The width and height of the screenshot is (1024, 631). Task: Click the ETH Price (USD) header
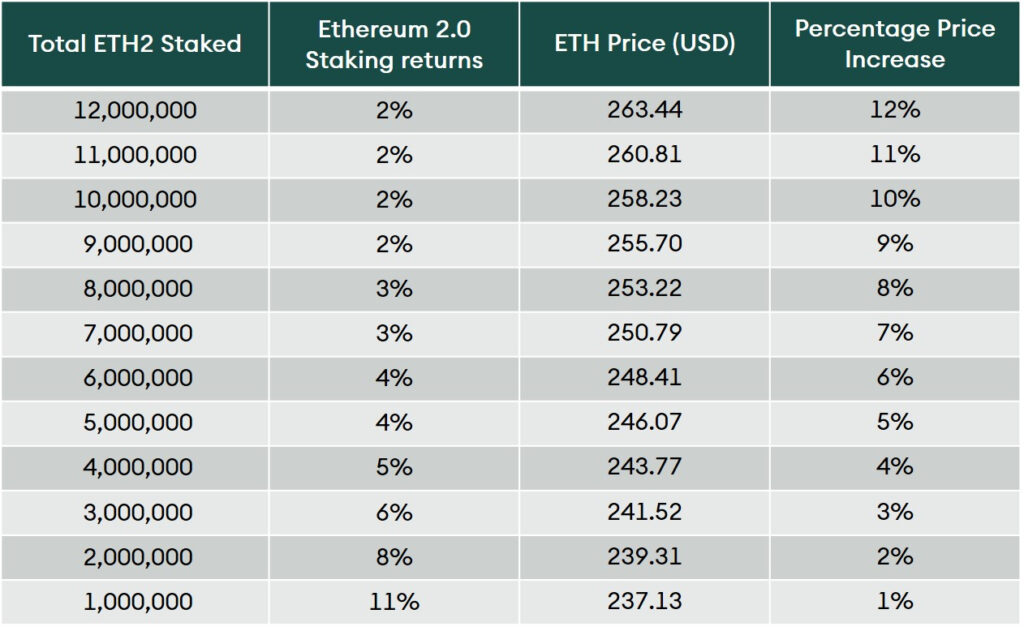(x=644, y=44)
